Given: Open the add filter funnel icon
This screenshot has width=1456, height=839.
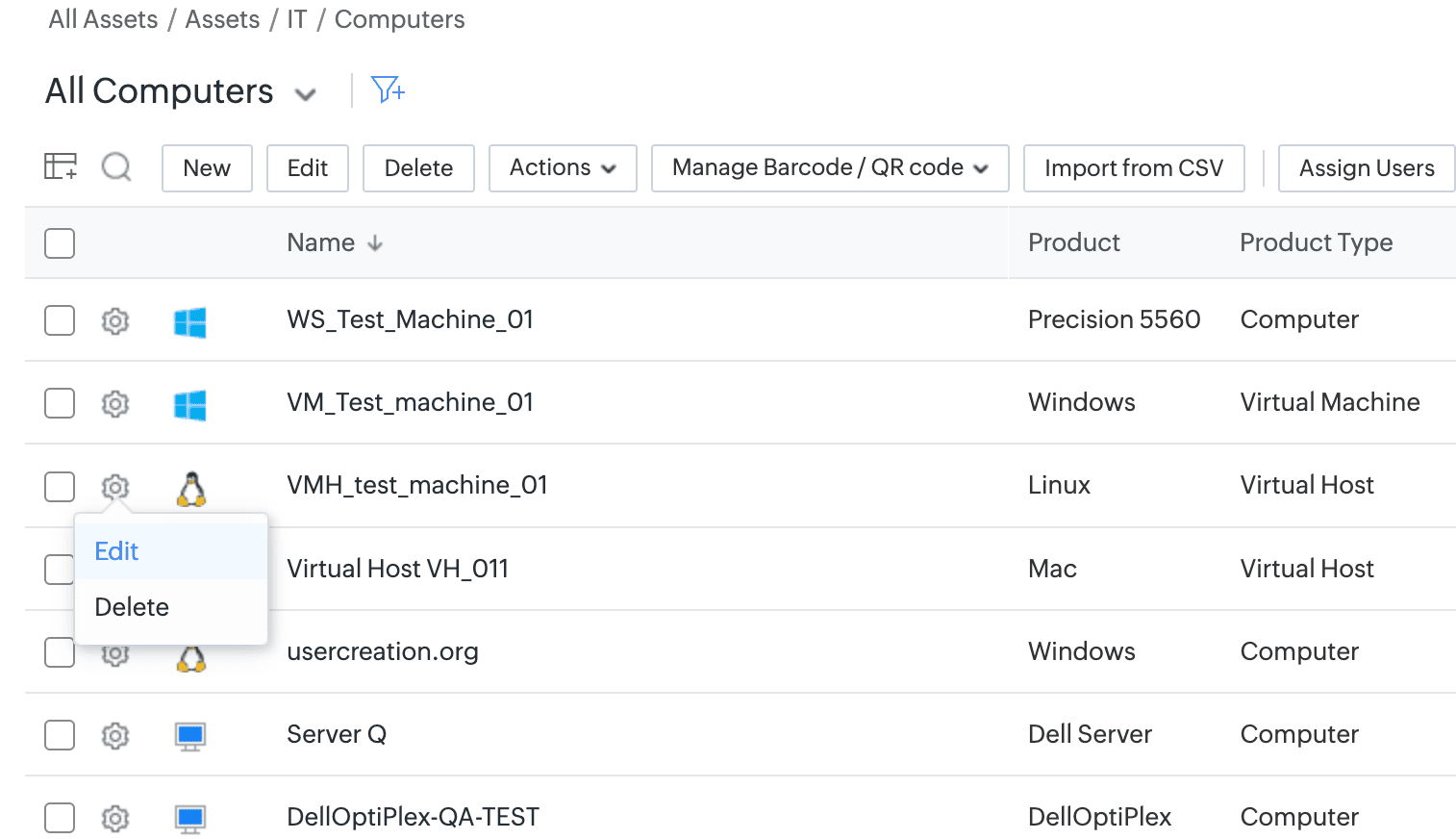Looking at the screenshot, I should [x=387, y=90].
